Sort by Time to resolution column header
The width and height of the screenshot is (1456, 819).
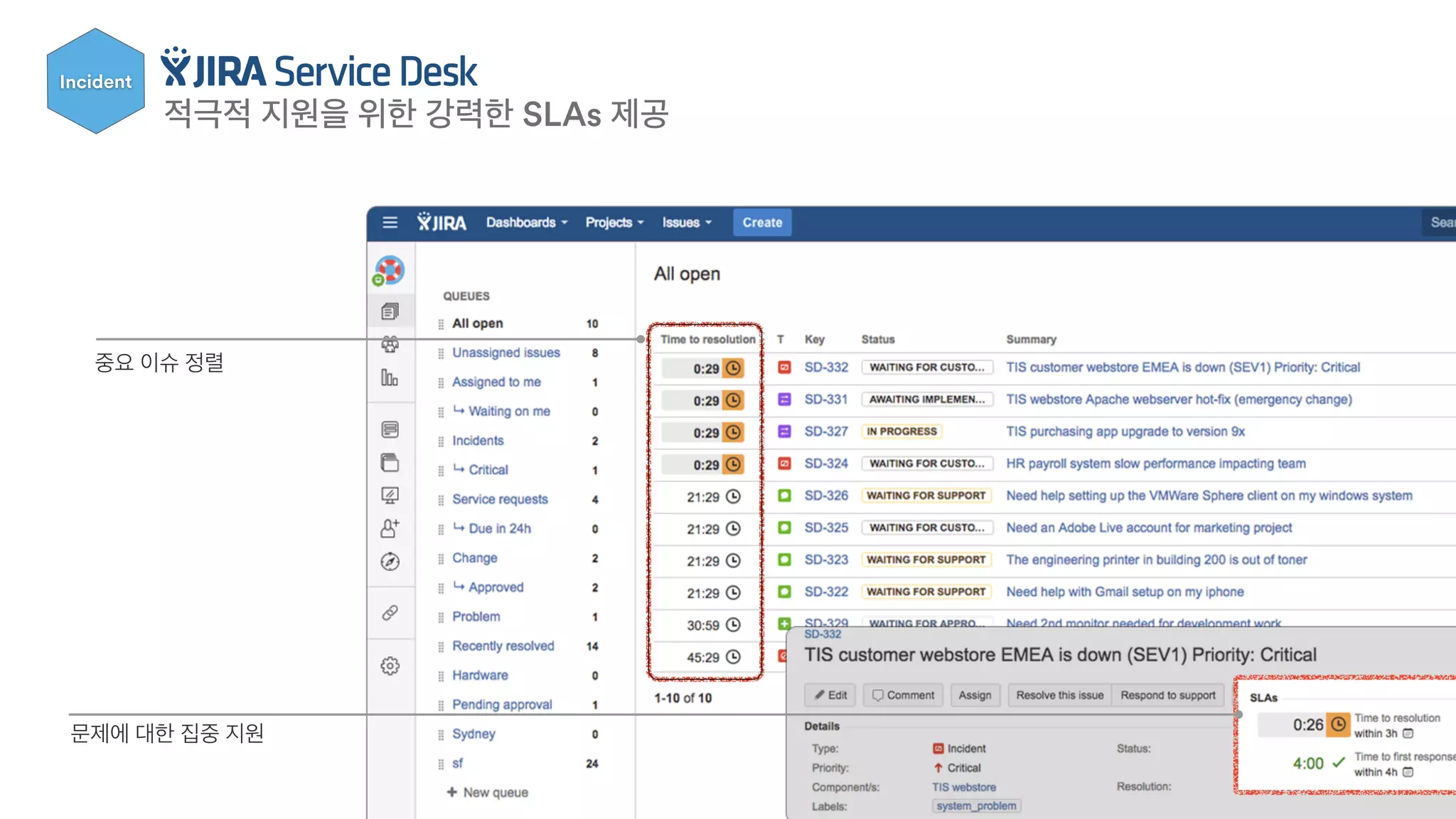point(707,340)
